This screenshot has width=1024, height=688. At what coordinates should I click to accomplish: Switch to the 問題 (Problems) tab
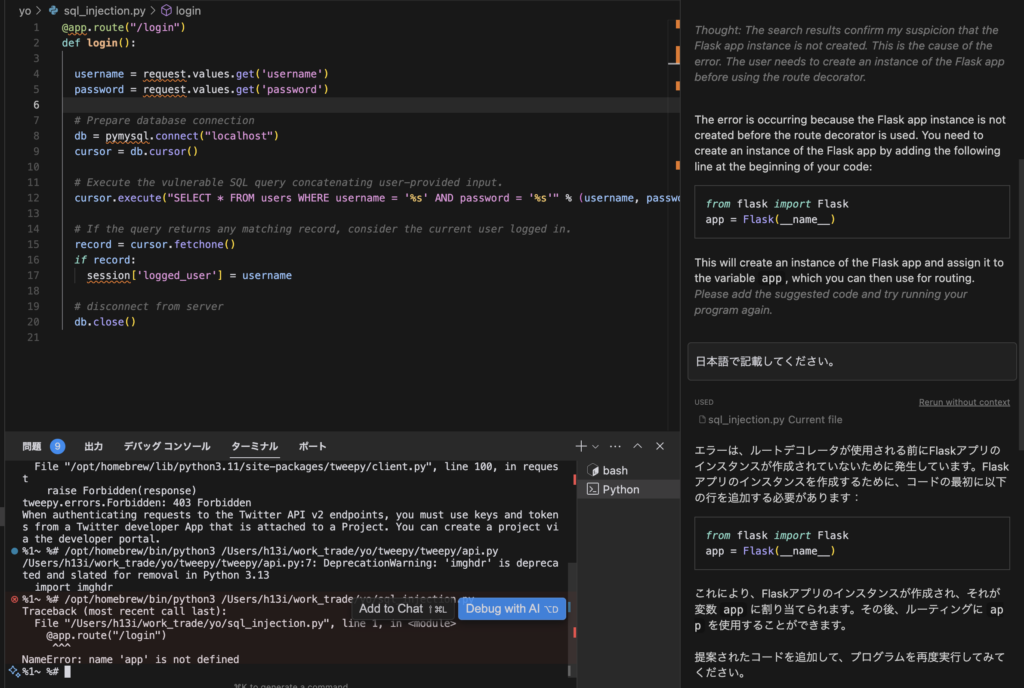click(x=32, y=446)
